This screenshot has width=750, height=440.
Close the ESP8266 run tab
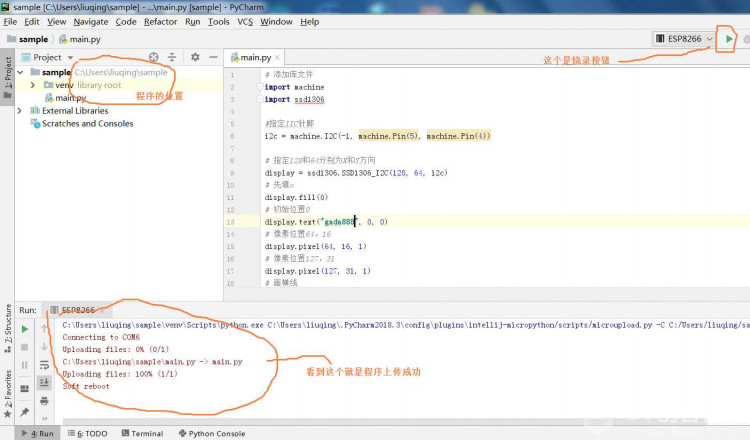[102, 310]
